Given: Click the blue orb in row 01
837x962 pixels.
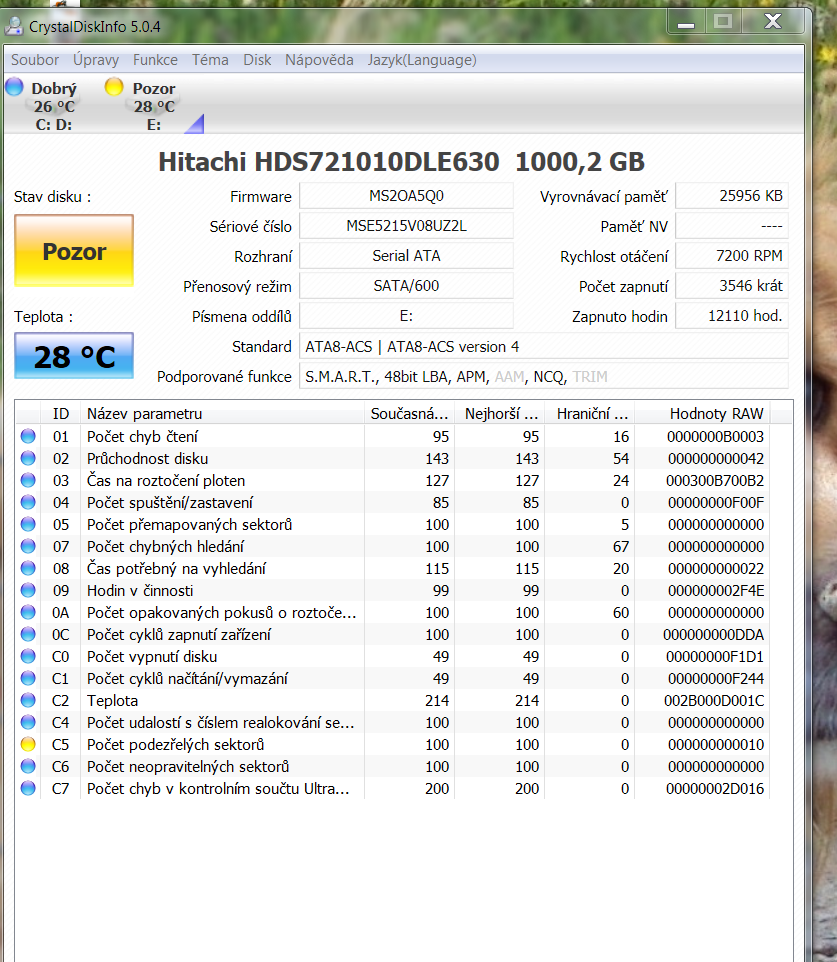Looking at the screenshot, I should pyautogui.click(x=28, y=436).
